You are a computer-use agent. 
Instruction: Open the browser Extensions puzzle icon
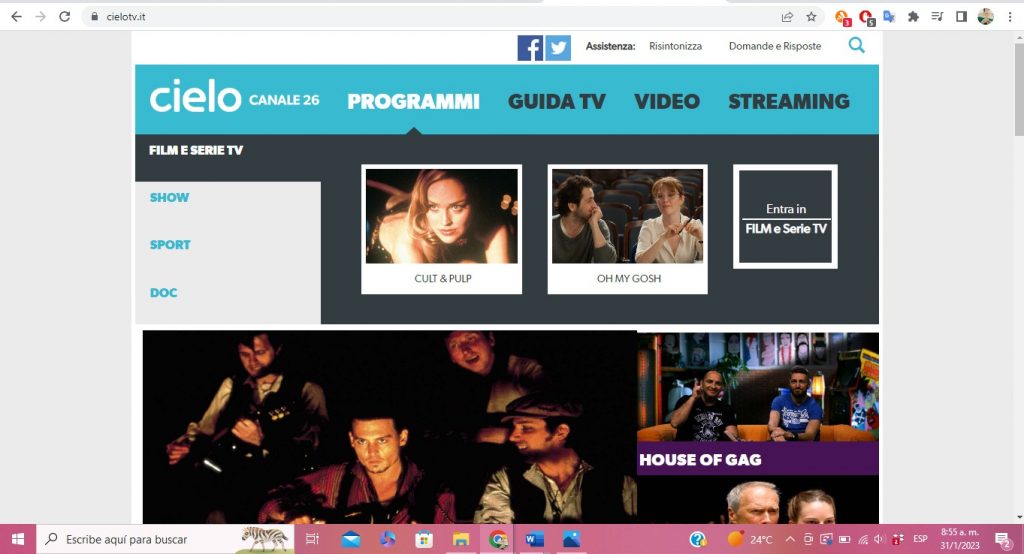click(x=912, y=16)
